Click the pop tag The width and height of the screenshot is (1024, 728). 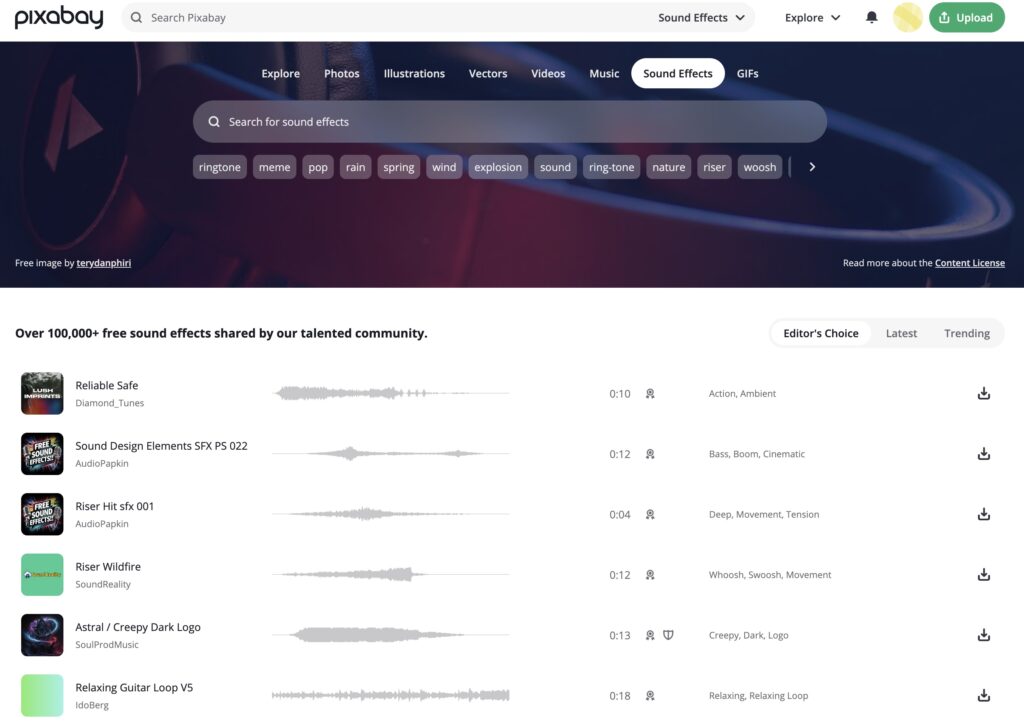pos(318,167)
